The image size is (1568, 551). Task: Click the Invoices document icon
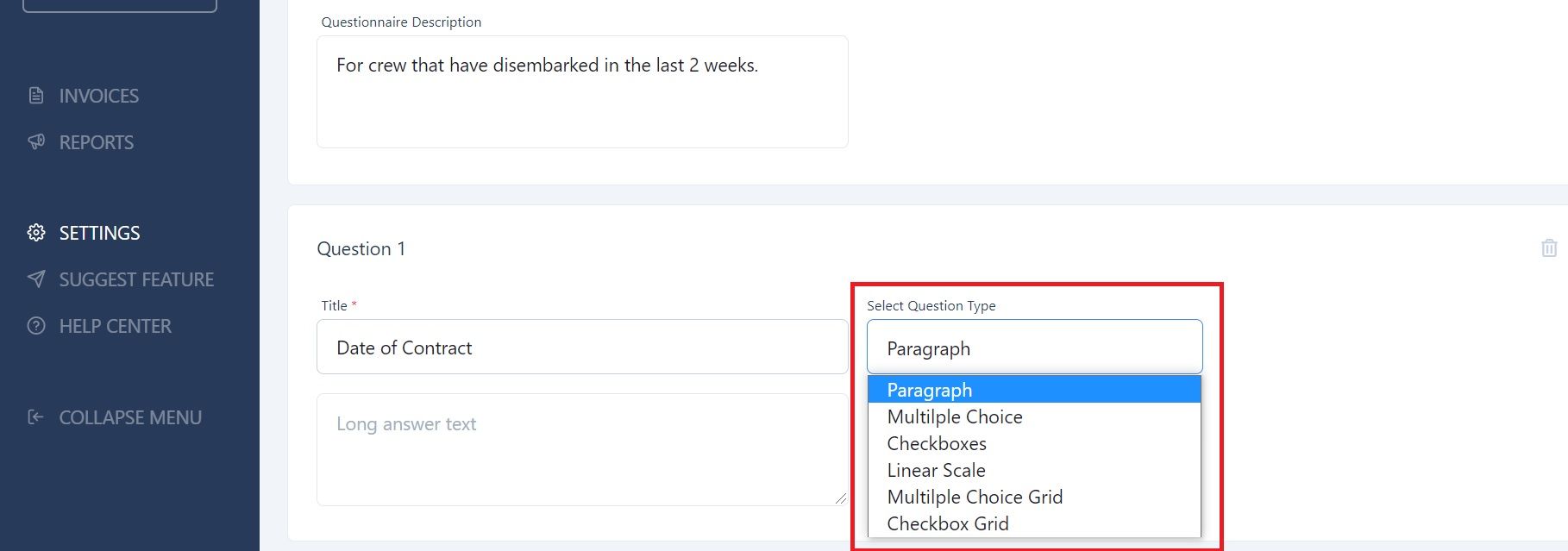pyautogui.click(x=36, y=96)
